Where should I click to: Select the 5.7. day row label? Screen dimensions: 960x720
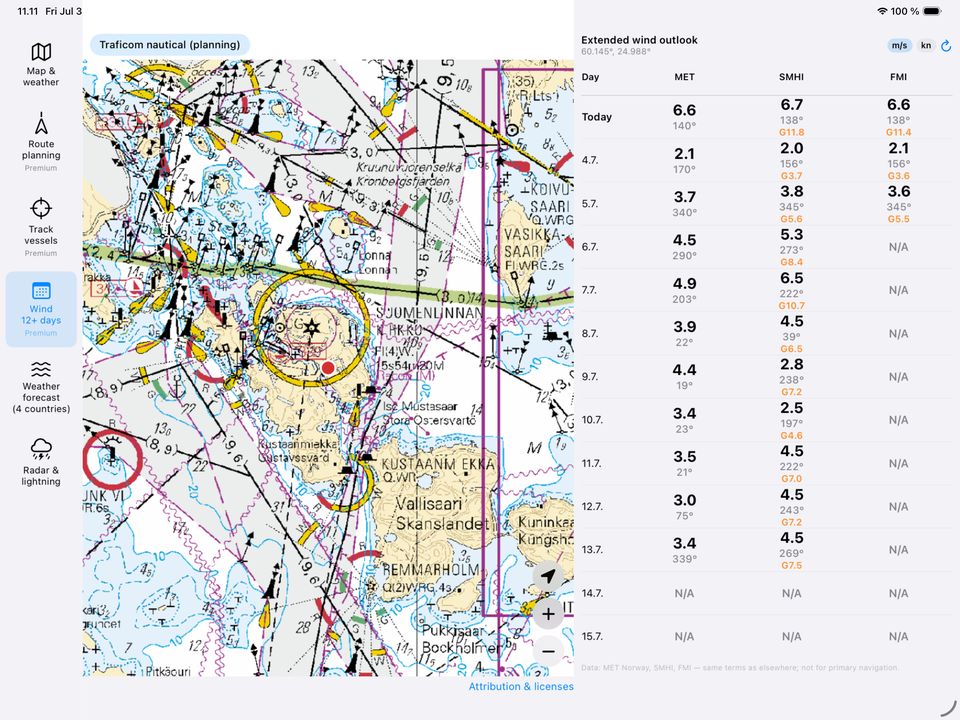[590, 204]
